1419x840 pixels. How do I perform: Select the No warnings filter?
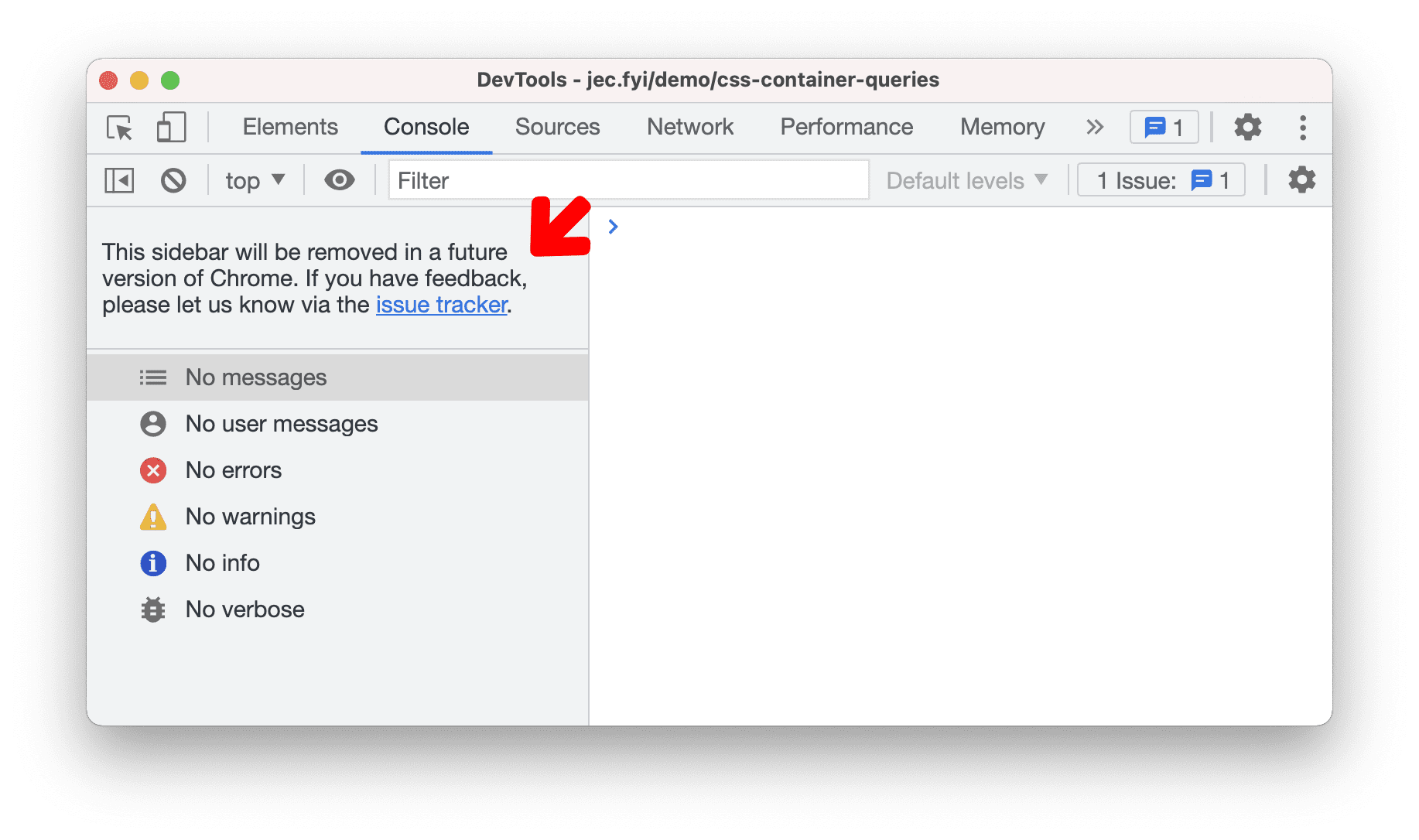[250, 517]
